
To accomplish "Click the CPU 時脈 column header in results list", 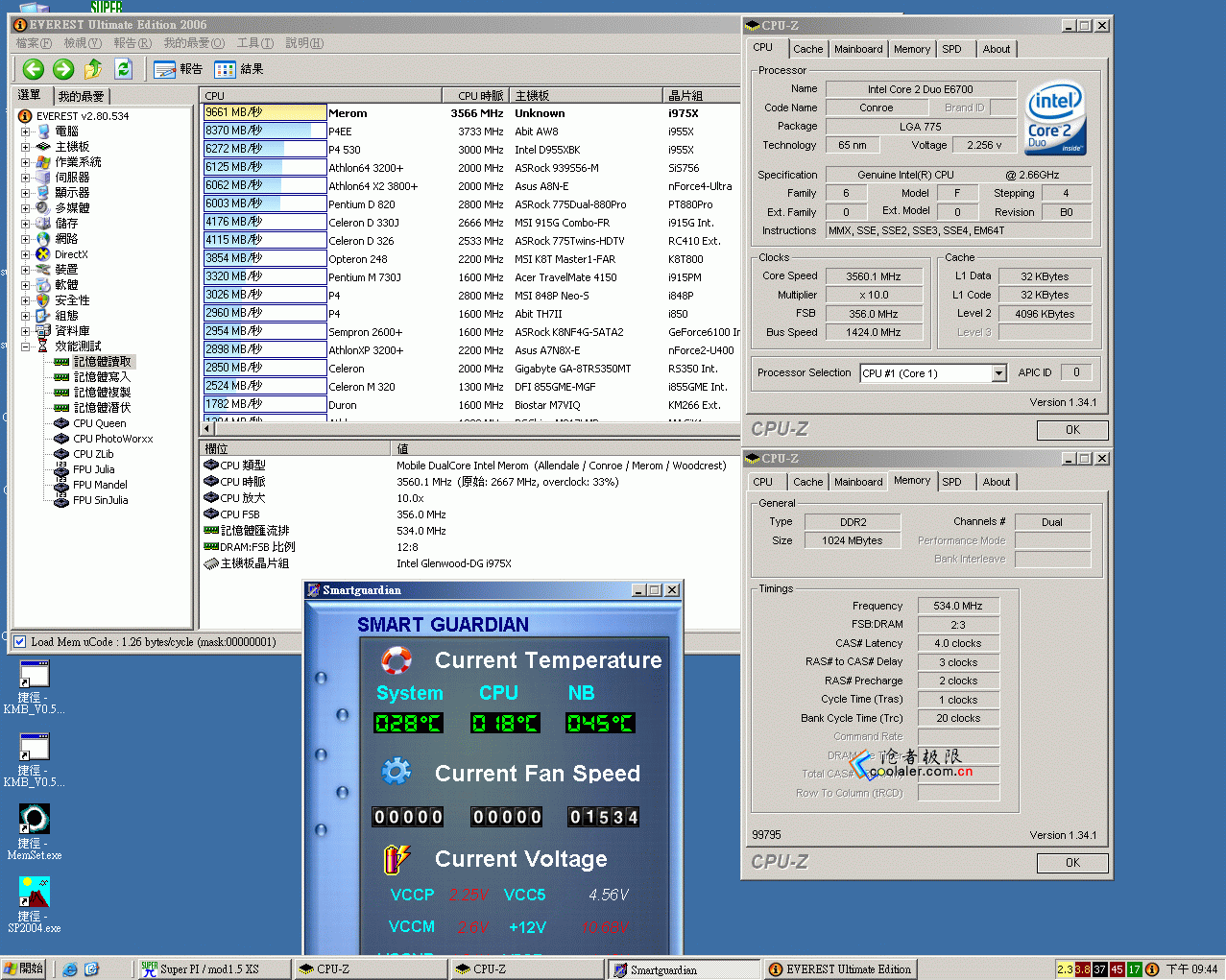I will [475, 95].
